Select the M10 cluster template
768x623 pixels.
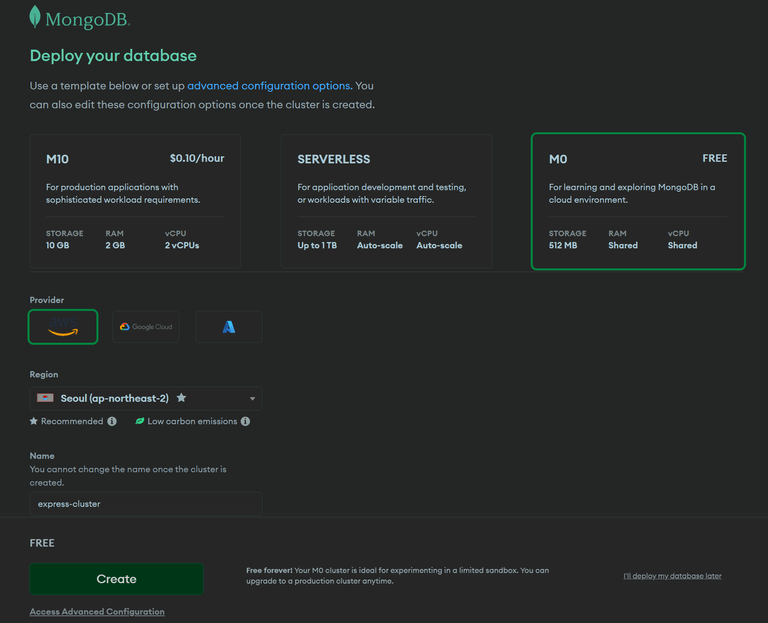click(x=135, y=201)
